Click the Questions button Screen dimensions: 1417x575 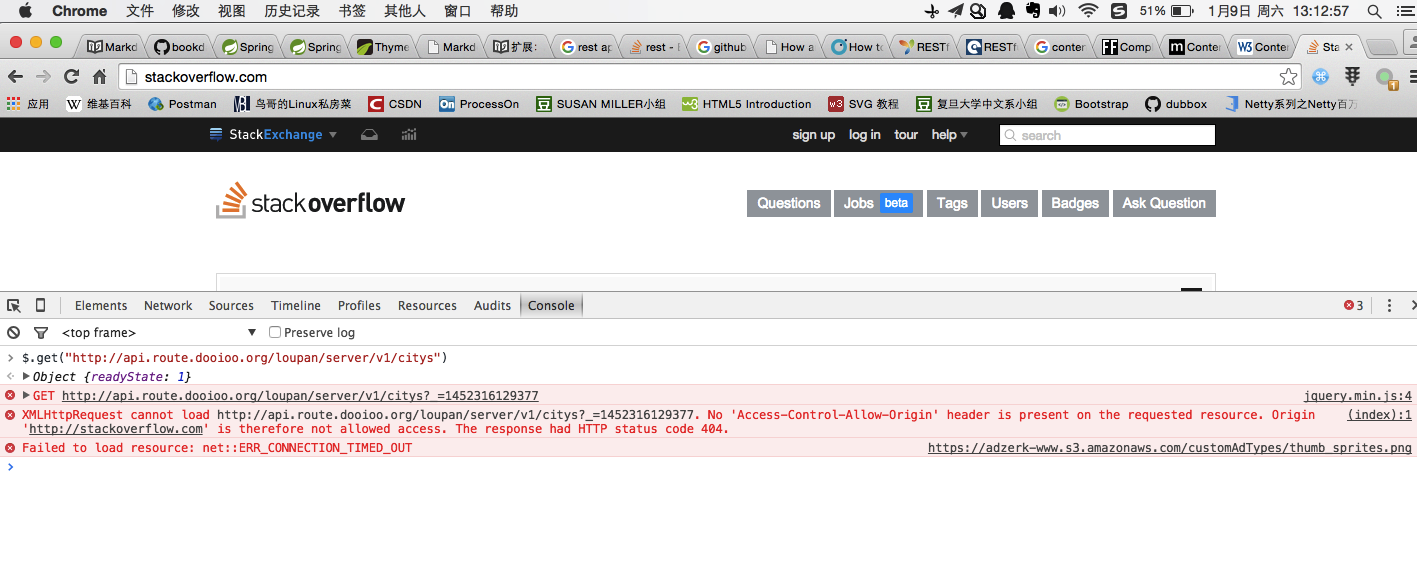click(788, 203)
